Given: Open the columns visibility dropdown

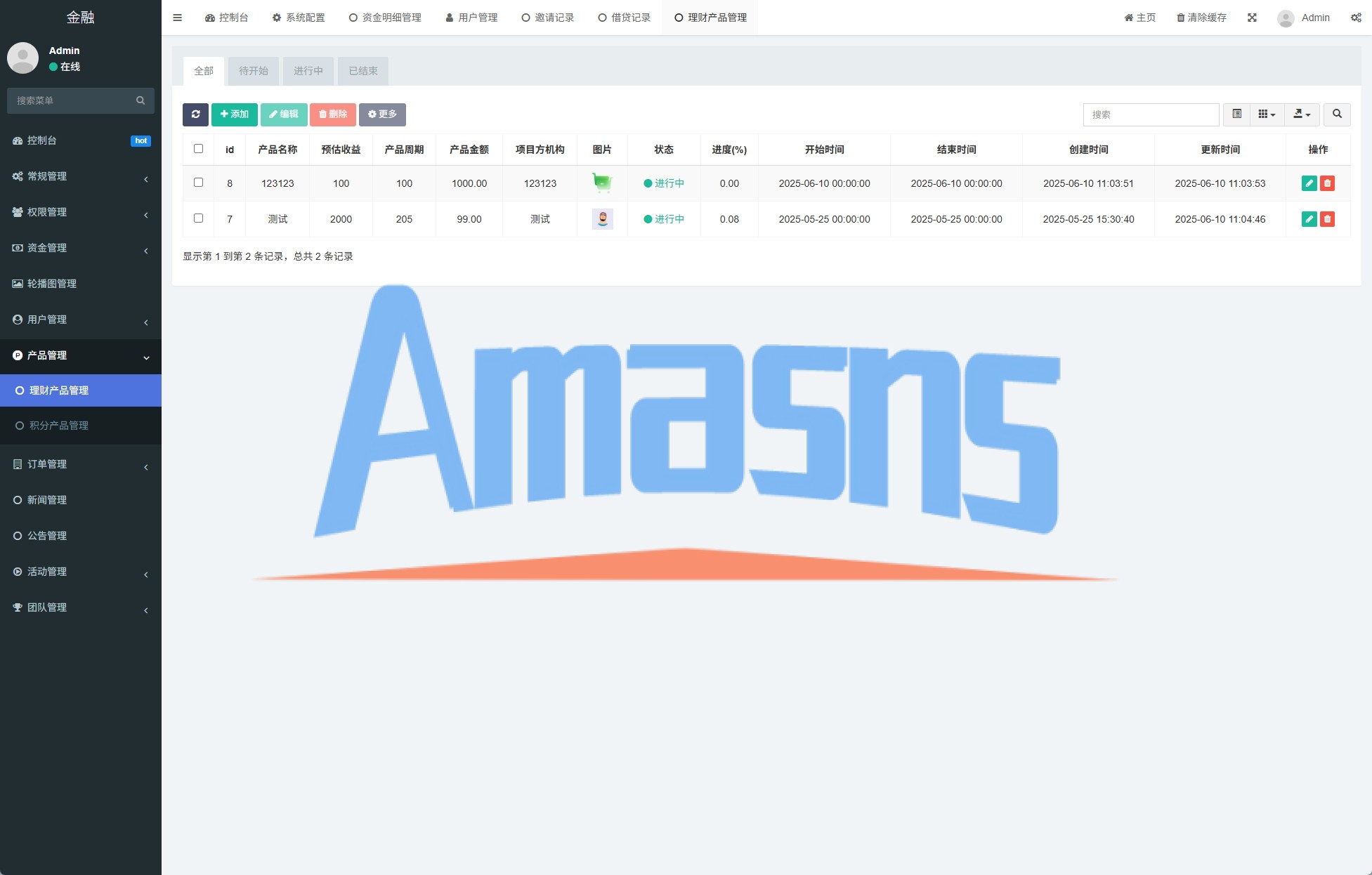Looking at the screenshot, I should pyautogui.click(x=1267, y=114).
